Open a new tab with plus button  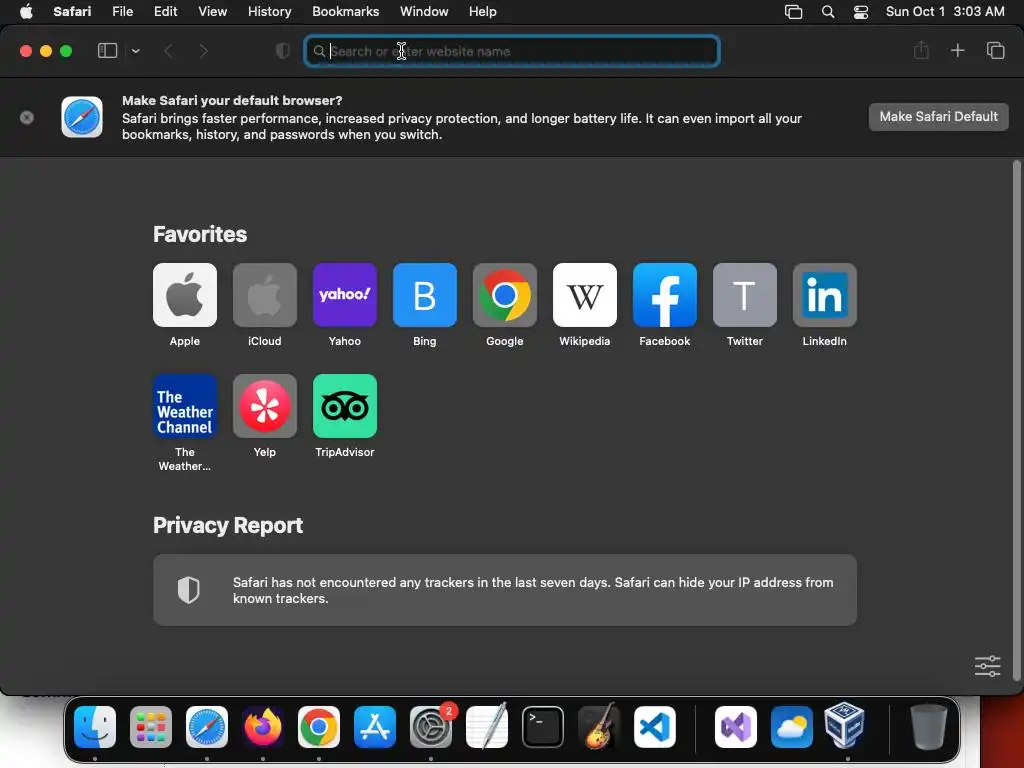coord(957,50)
